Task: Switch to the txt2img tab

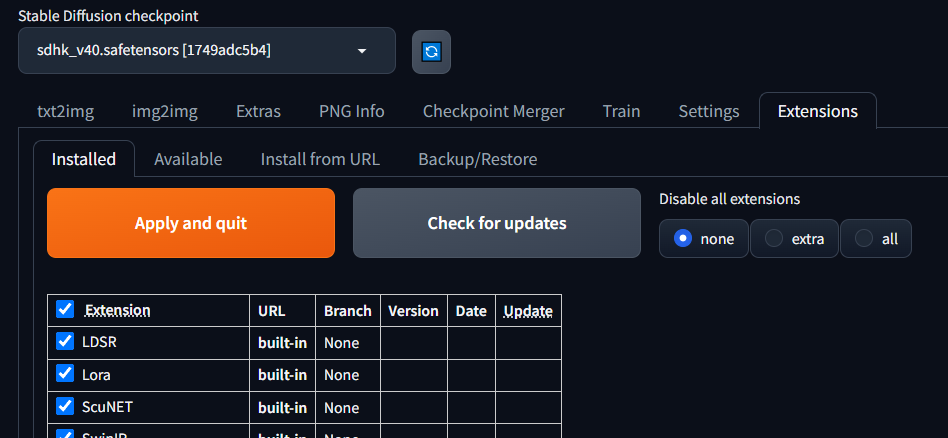Action: pos(65,111)
